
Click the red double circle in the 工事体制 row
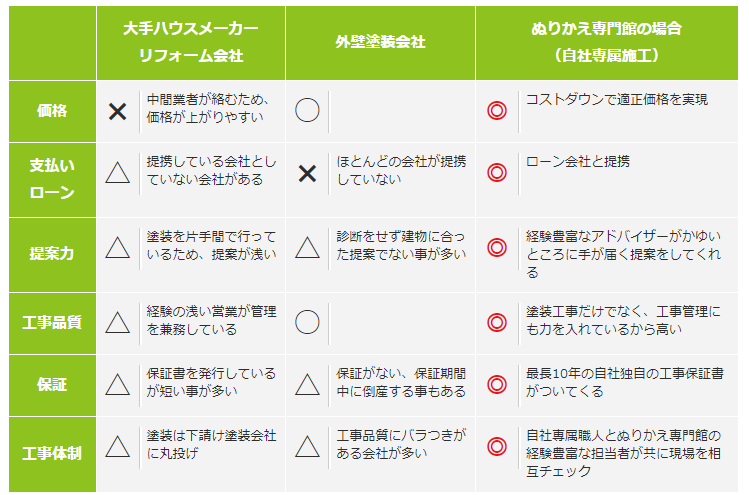(x=496, y=446)
